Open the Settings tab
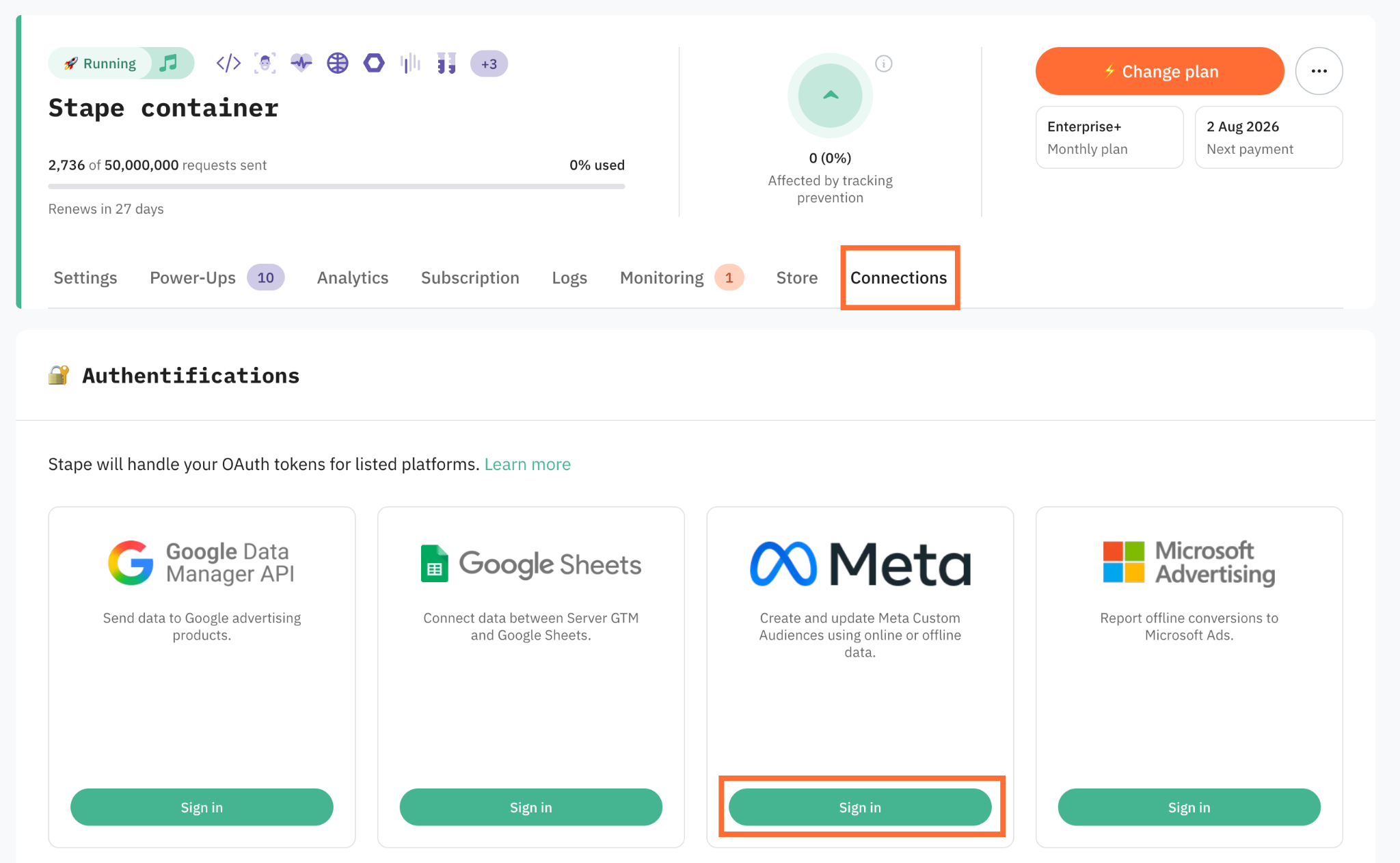Viewport: 1400px width, 863px height. pyautogui.click(x=85, y=277)
